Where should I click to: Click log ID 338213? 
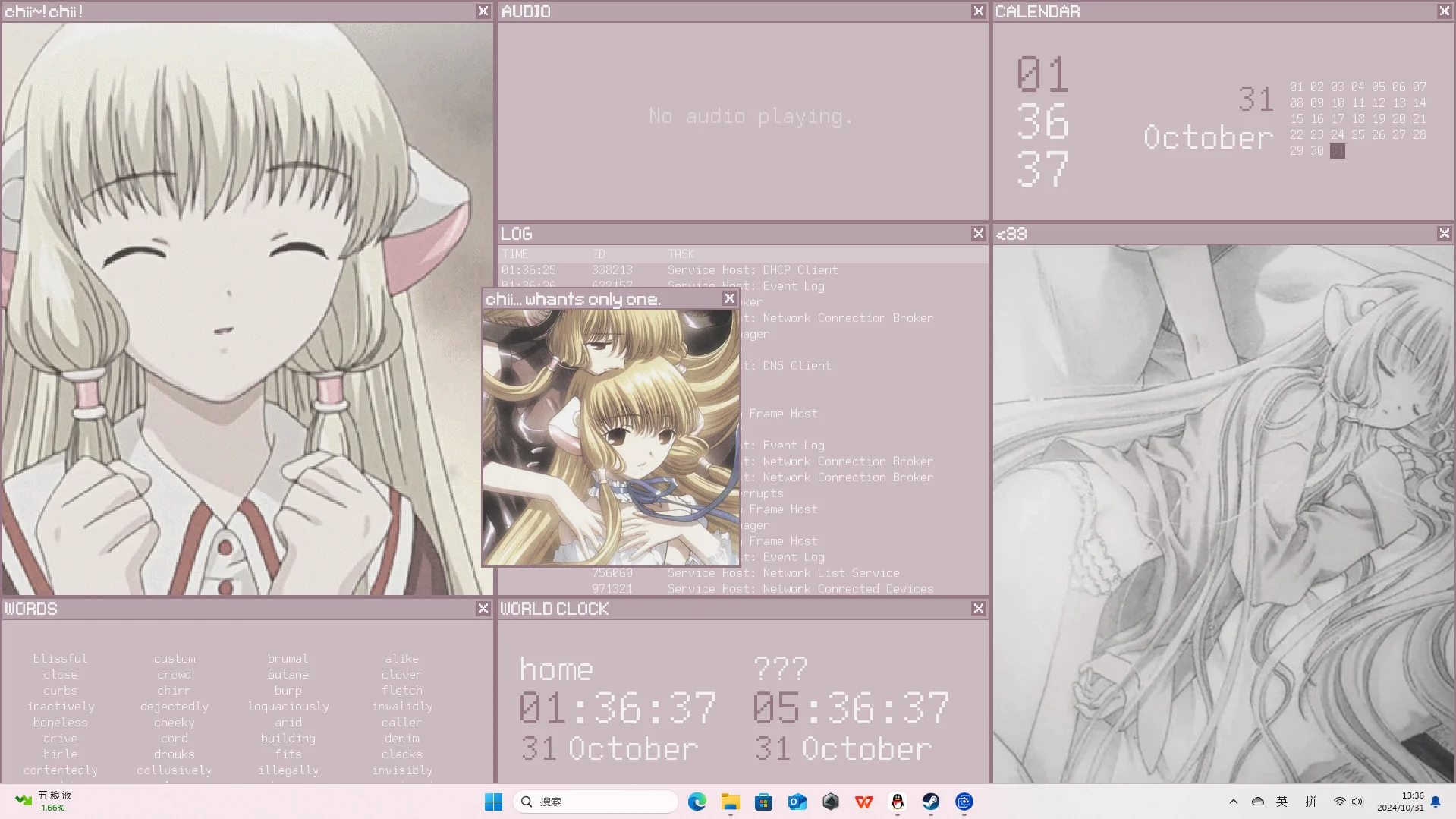612,270
